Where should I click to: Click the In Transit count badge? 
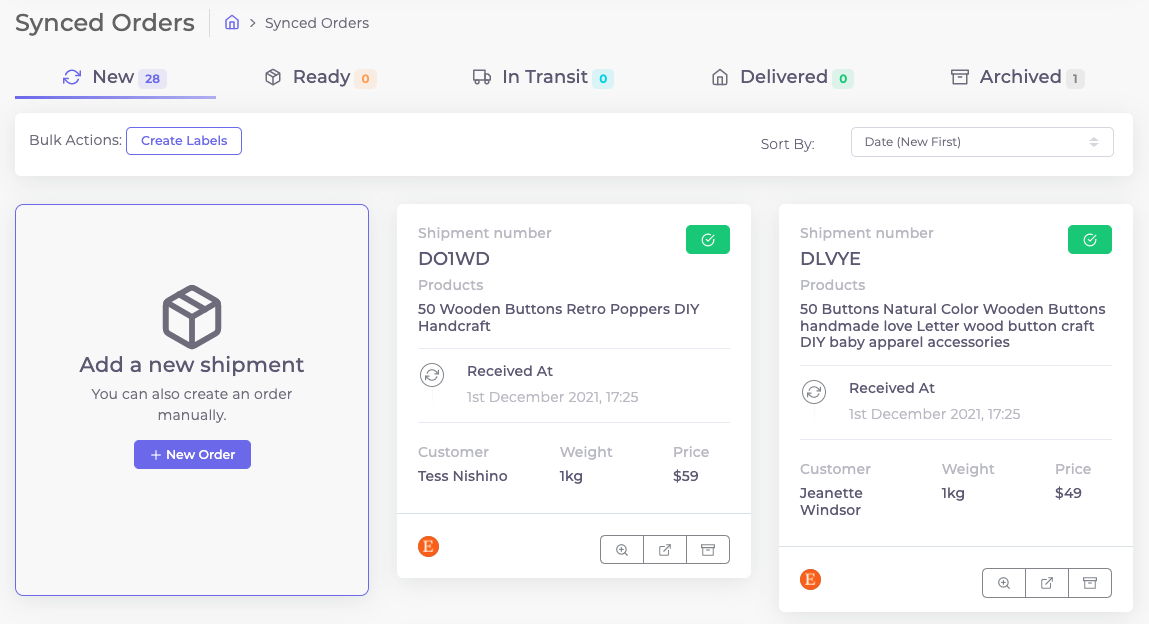pos(603,78)
